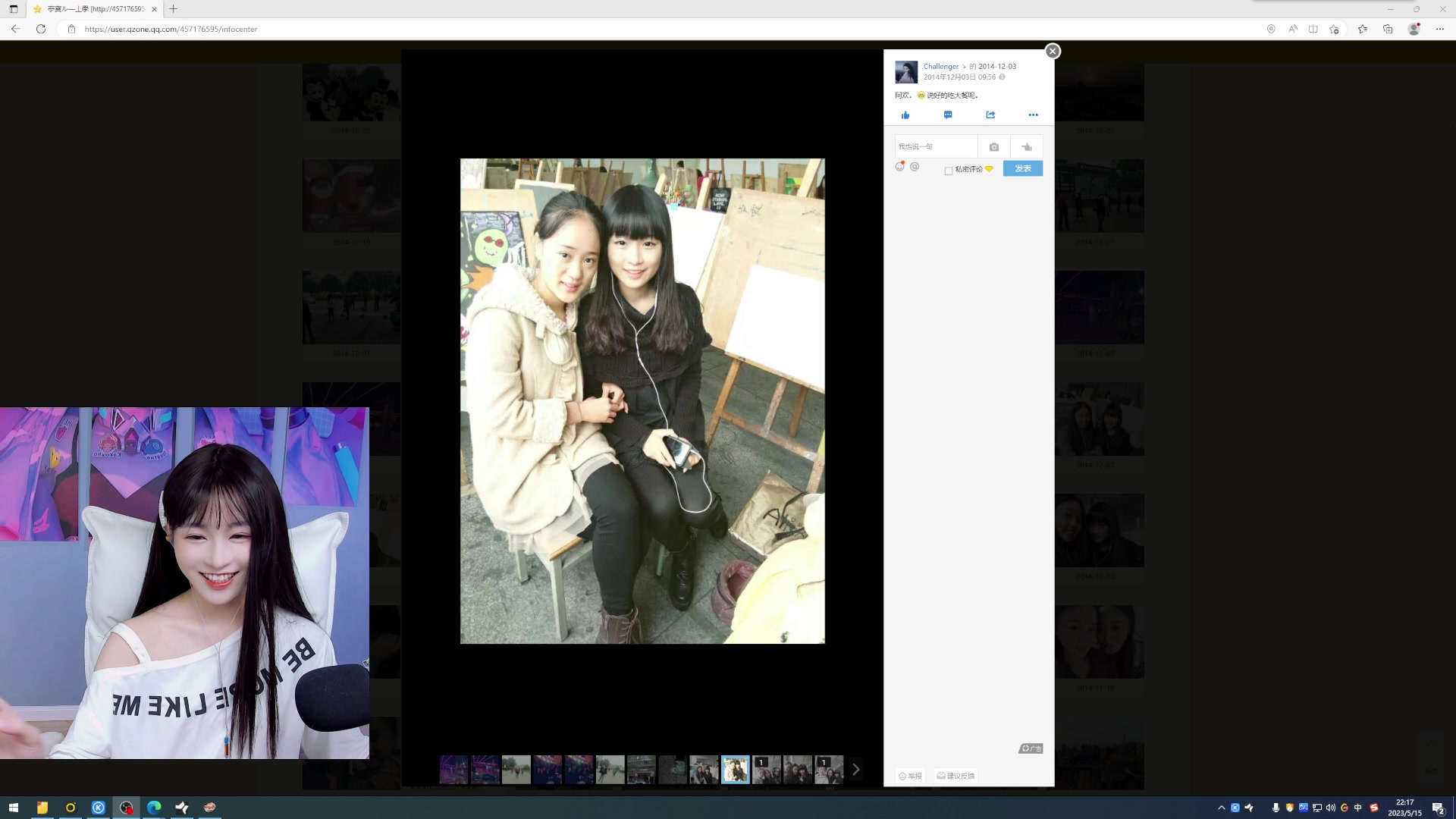Enable the 私密评论 checkbox
The image size is (1456, 819).
click(x=949, y=171)
